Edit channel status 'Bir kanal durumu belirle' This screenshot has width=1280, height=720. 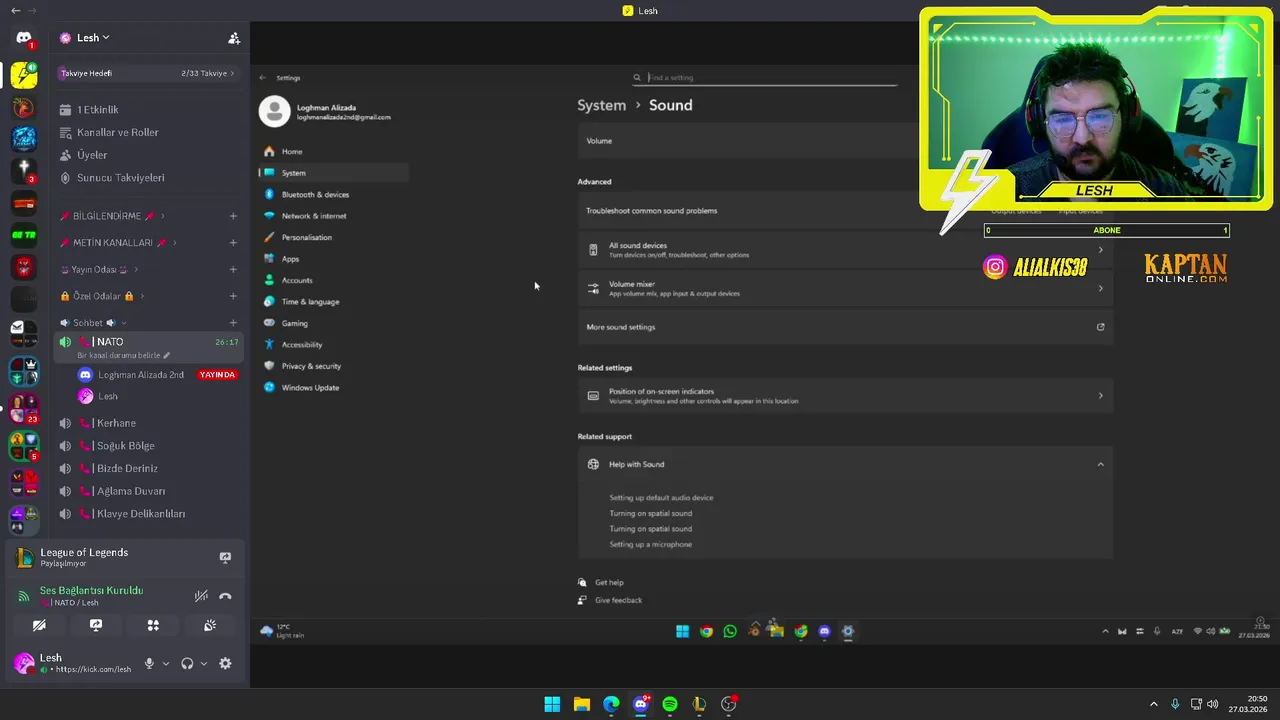[x=123, y=356]
